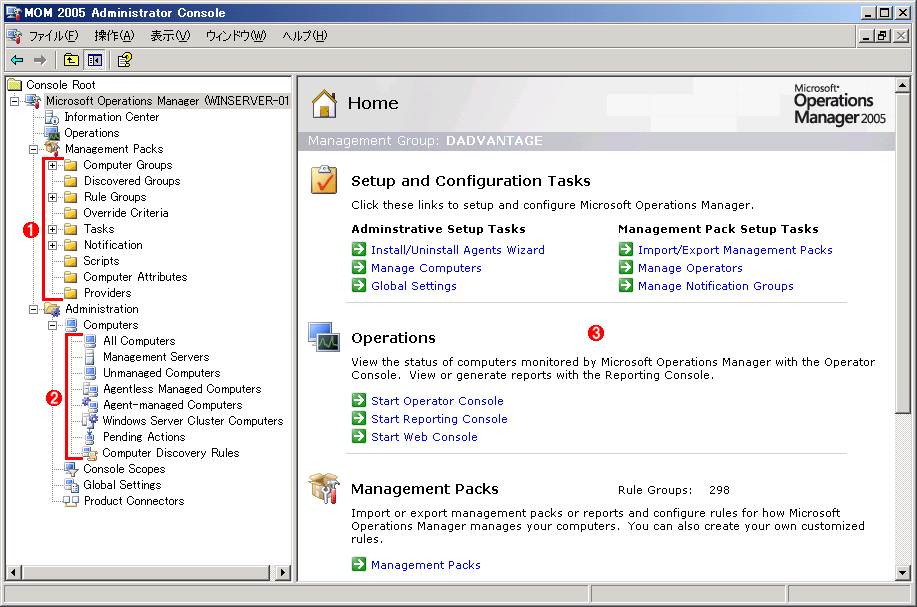The width and height of the screenshot is (917, 607).
Task: Select the Microsoft Operations Manager root tree item
Action: click(x=167, y=101)
